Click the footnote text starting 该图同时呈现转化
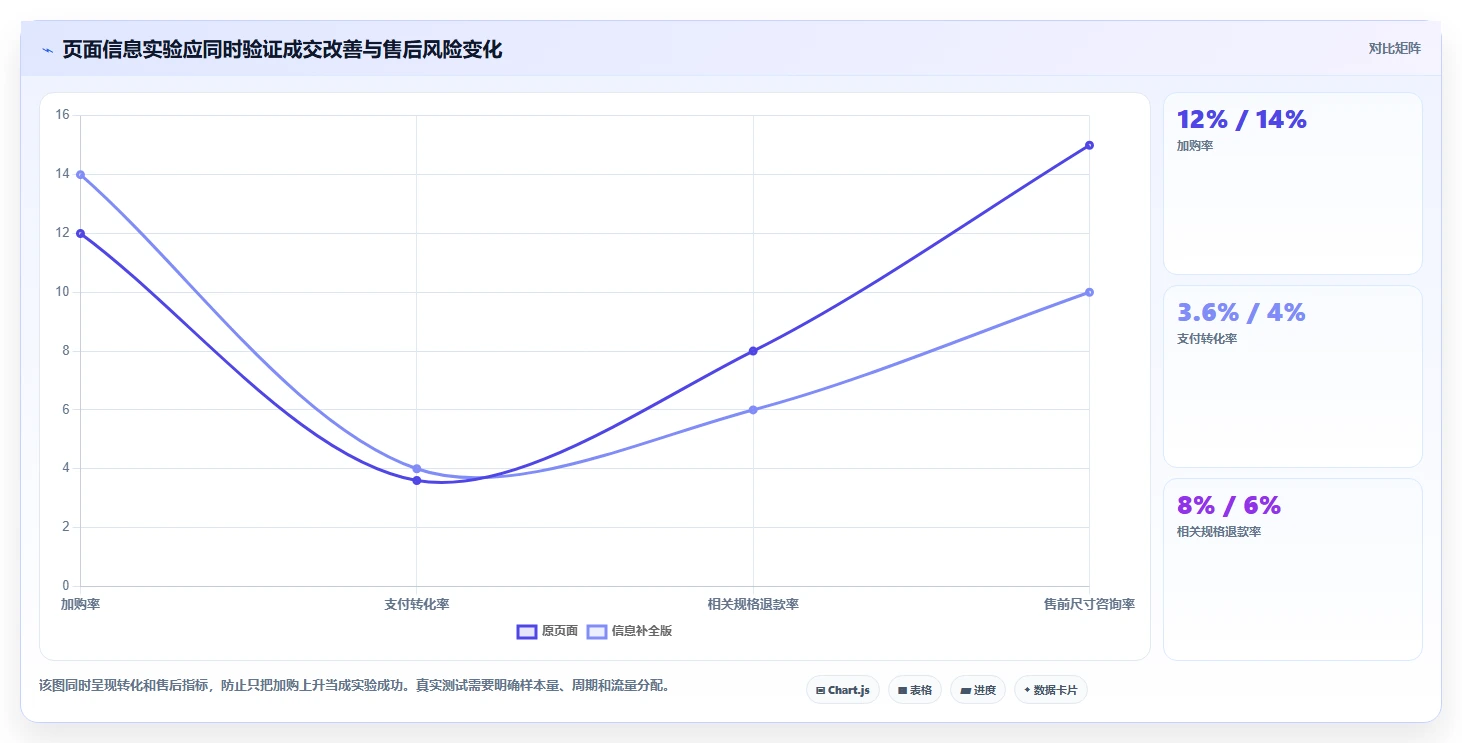The height and width of the screenshot is (743, 1462). click(354, 685)
